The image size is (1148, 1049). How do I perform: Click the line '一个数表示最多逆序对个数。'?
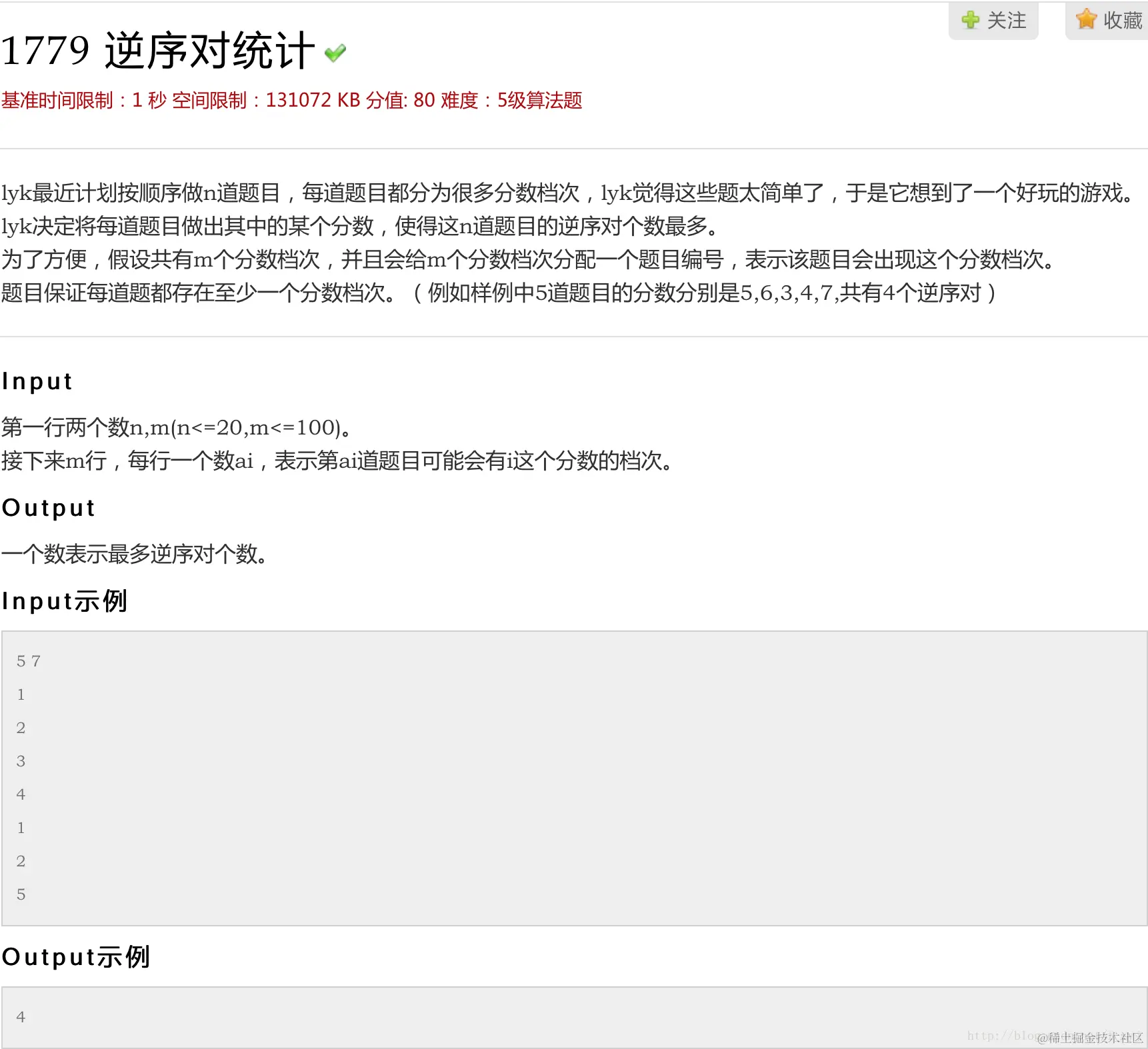[x=135, y=554]
